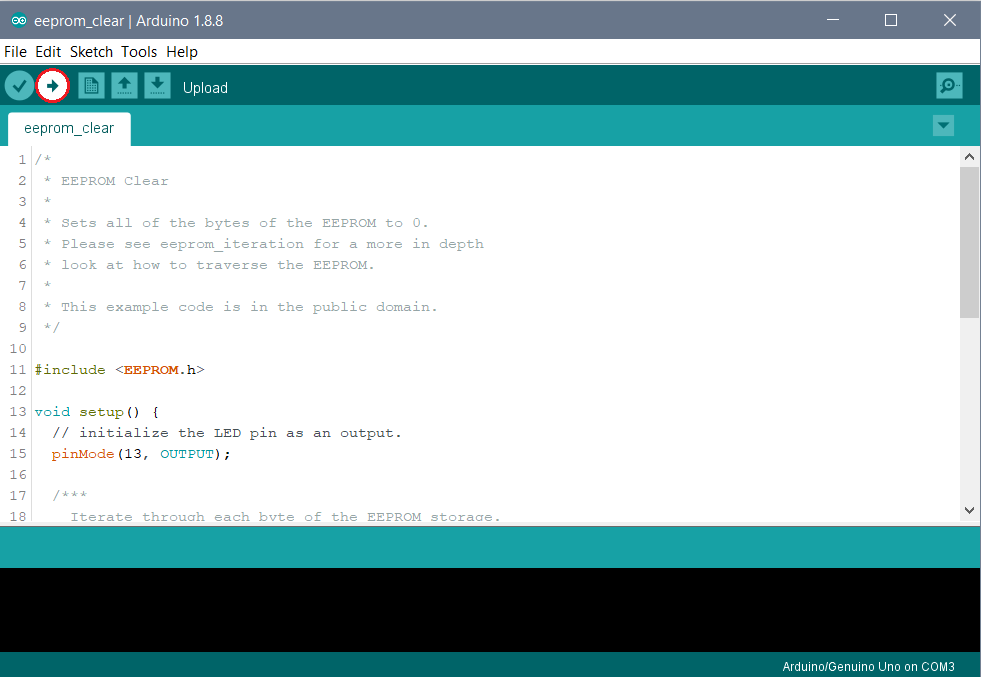This screenshot has height=677, width=981.
Task: Open the File menu
Action: [15, 52]
